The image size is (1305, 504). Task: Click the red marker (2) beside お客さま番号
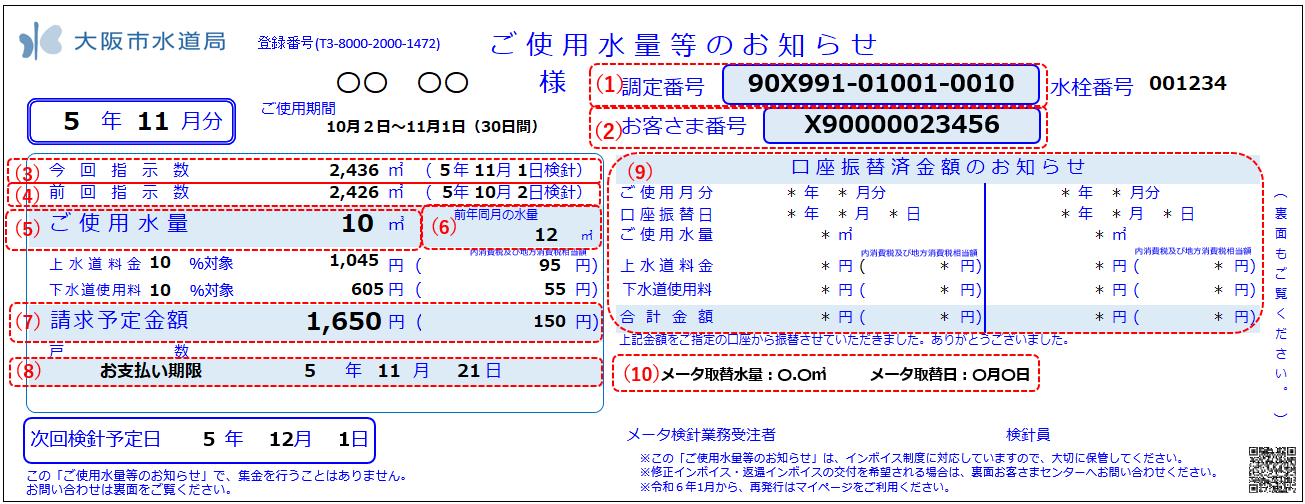609,127
